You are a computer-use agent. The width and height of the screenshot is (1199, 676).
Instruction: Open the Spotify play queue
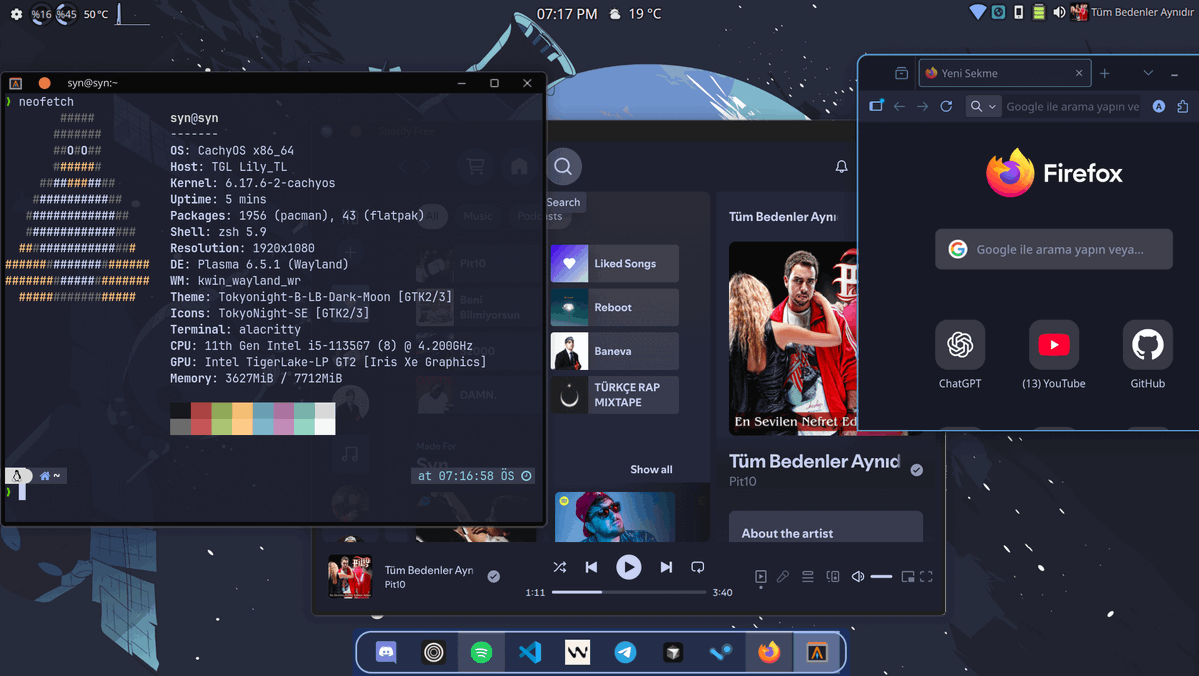coord(807,576)
